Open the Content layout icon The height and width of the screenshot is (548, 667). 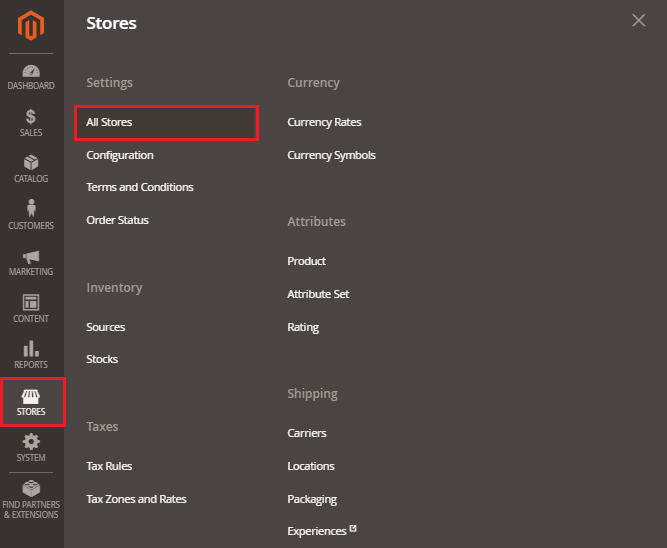[31, 303]
